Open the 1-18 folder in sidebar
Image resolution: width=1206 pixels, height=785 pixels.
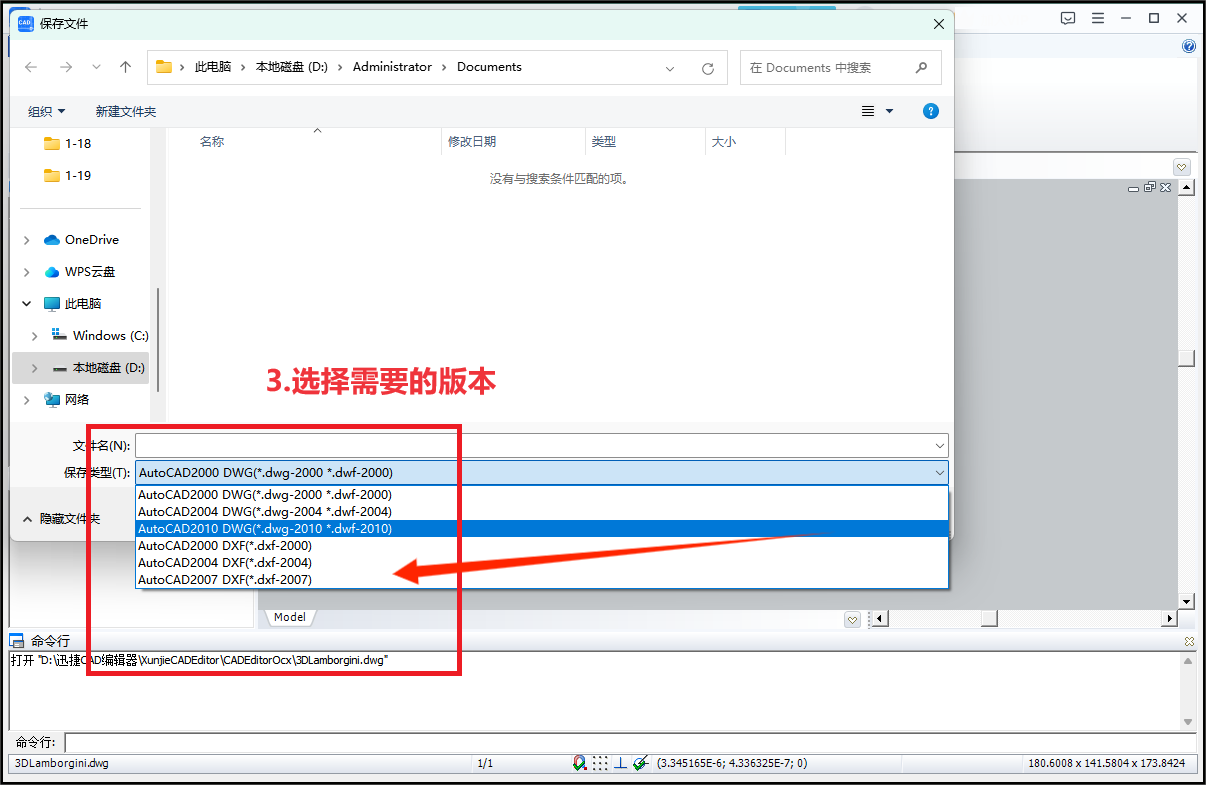tap(80, 143)
